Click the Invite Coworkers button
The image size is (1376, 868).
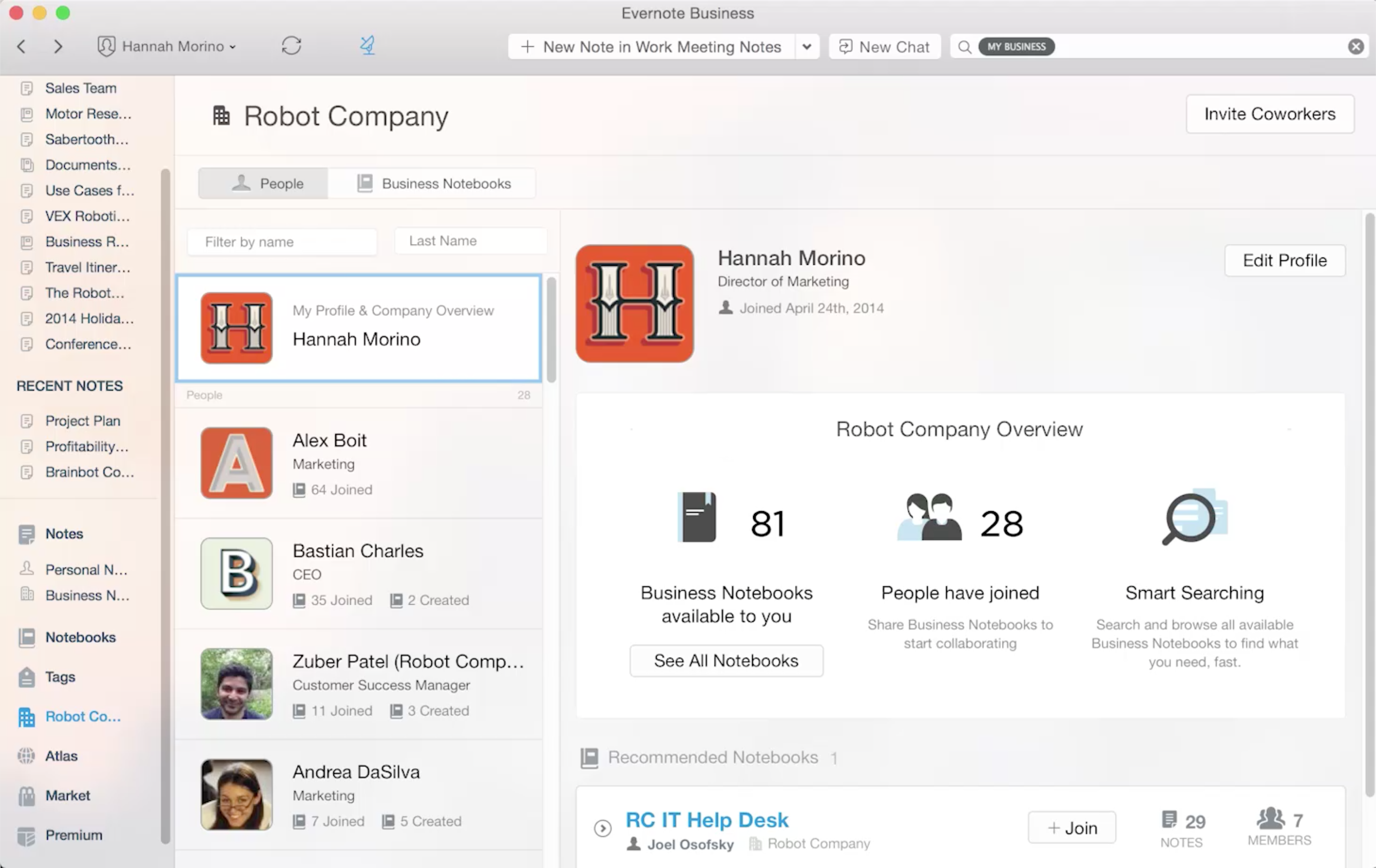point(1270,114)
